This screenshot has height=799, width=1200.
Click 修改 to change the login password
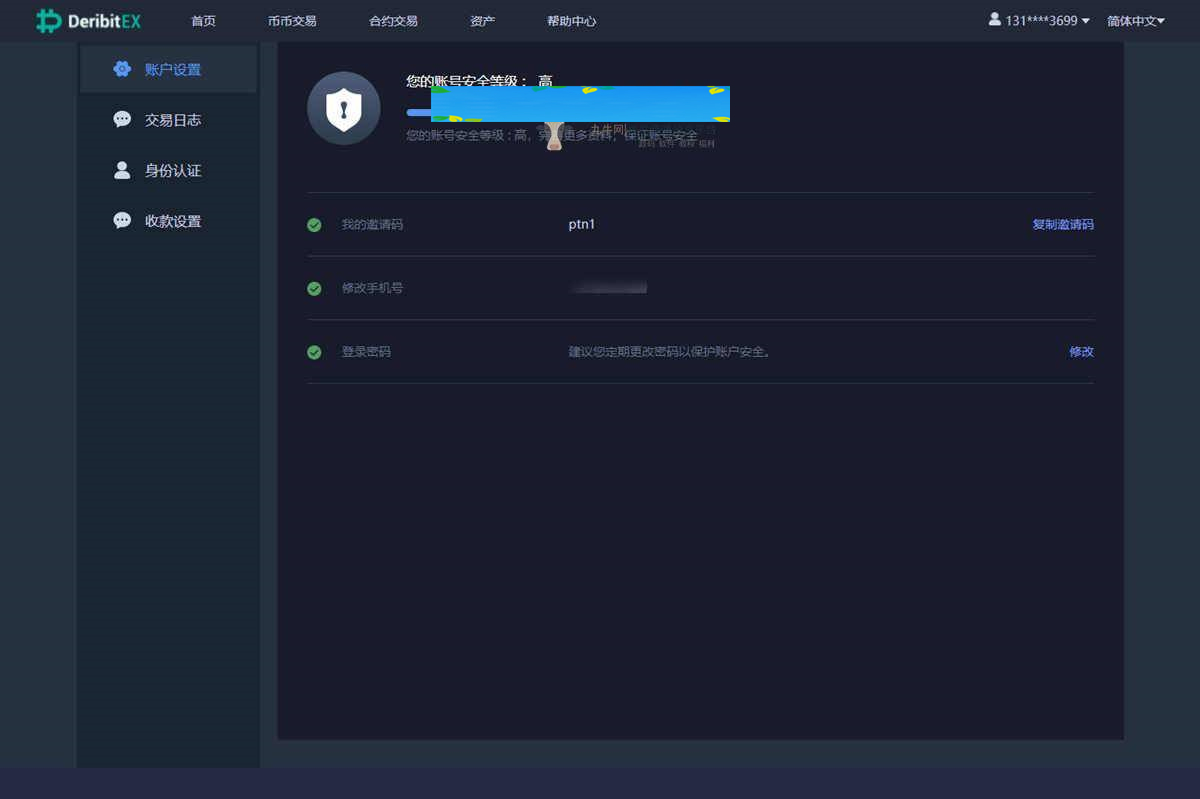coord(1081,352)
